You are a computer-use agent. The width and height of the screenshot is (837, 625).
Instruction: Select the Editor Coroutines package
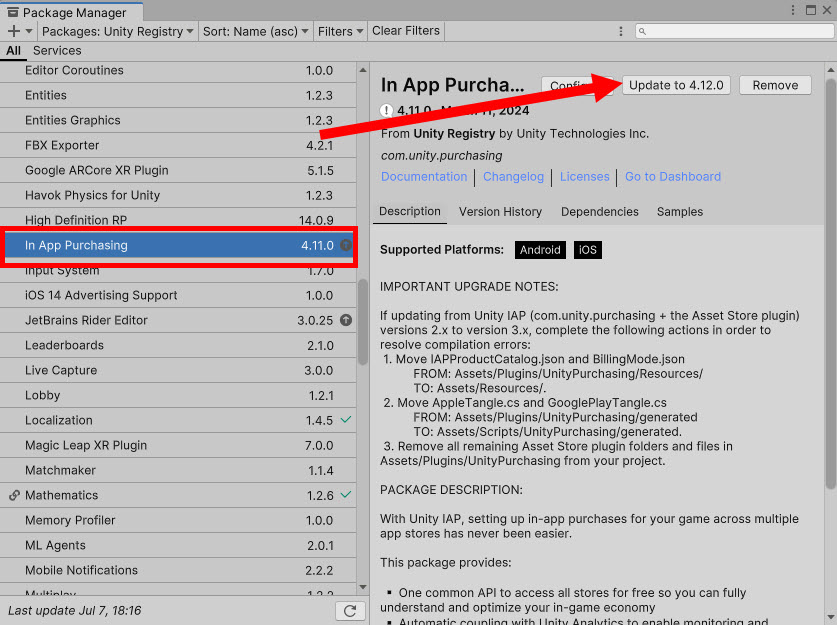pos(178,70)
